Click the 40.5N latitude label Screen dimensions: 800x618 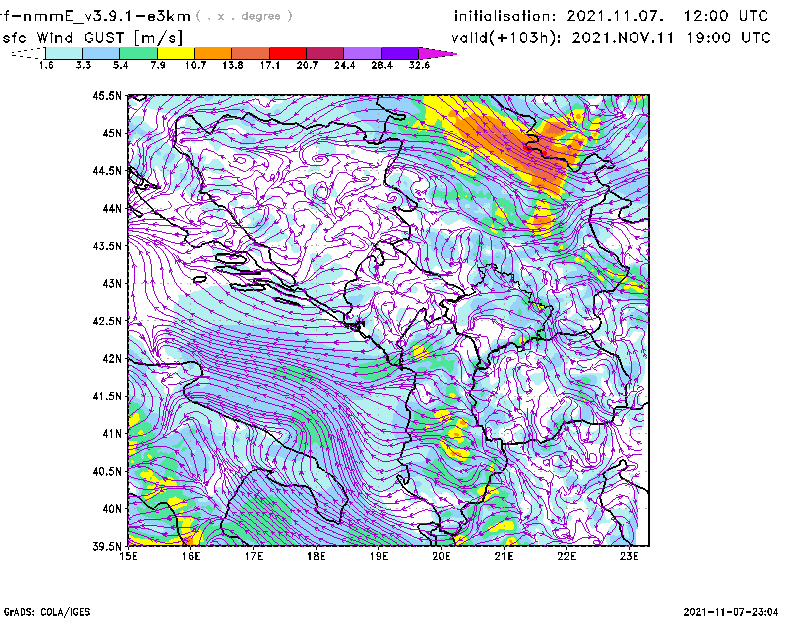[x=107, y=471]
